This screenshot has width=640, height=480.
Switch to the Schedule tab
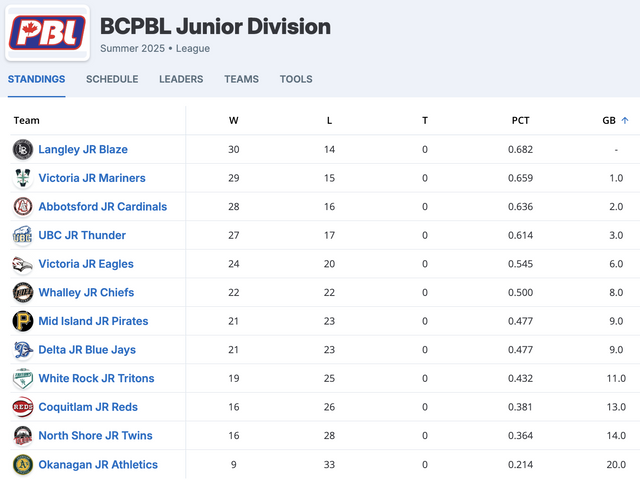pos(112,79)
